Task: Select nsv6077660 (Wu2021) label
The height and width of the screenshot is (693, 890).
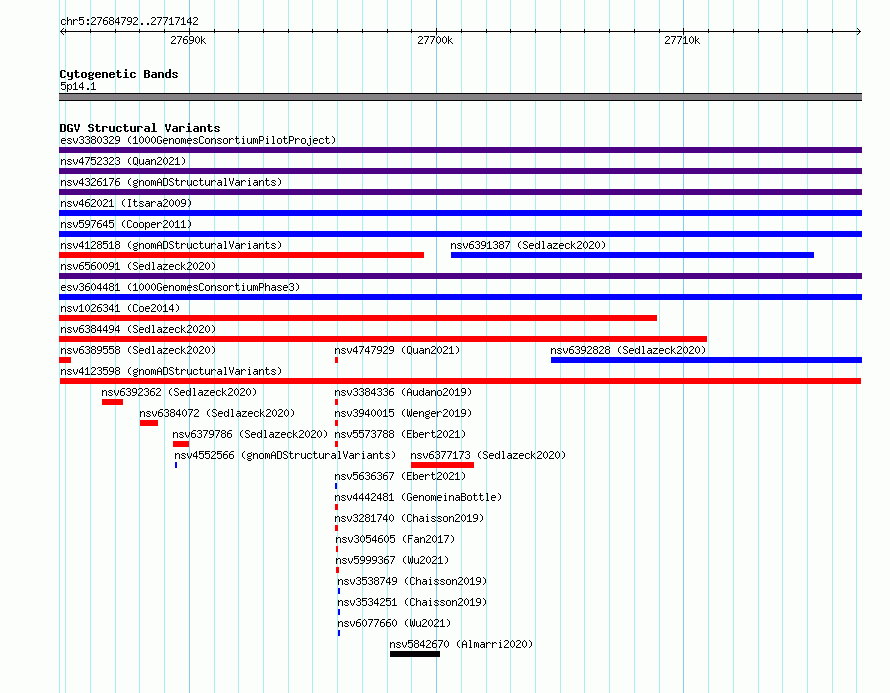Action: 394,623
